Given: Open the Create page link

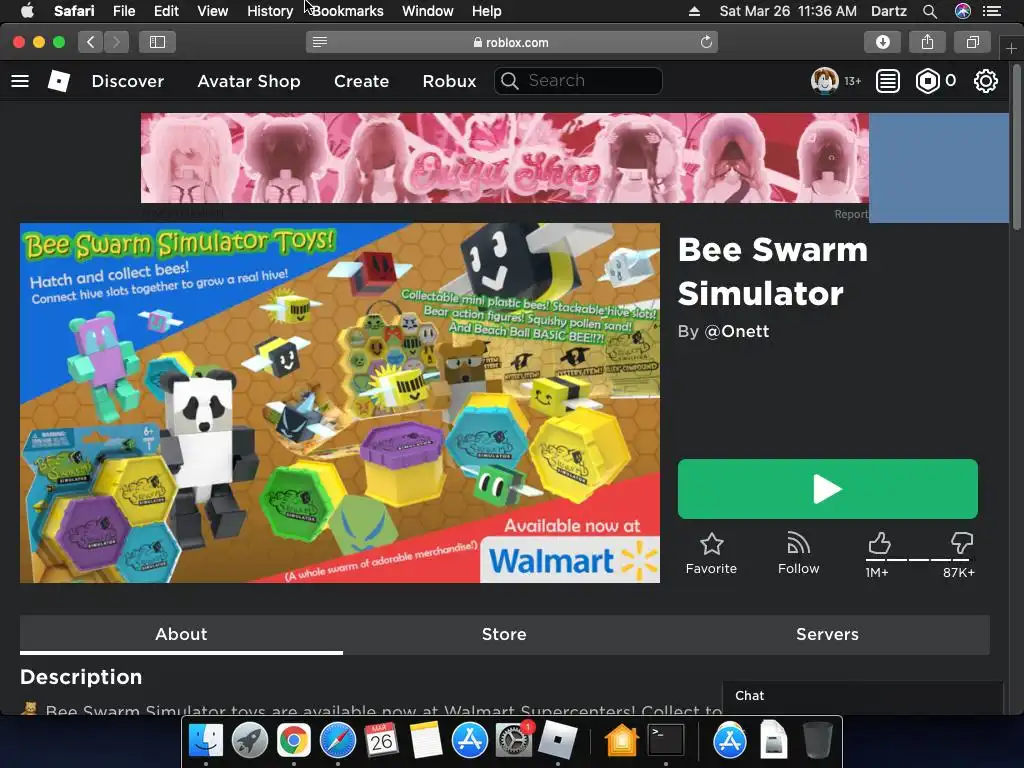Looking at the screenshot, I should tap(361, 81).
